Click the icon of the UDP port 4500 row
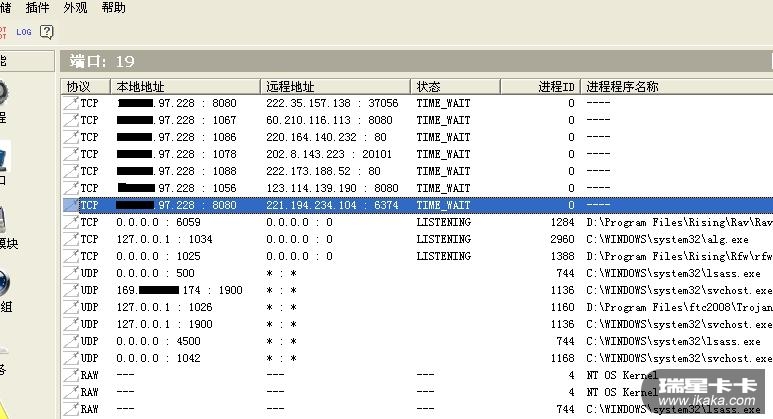Viewport: 773px width, 419px height. coord(71,341)
